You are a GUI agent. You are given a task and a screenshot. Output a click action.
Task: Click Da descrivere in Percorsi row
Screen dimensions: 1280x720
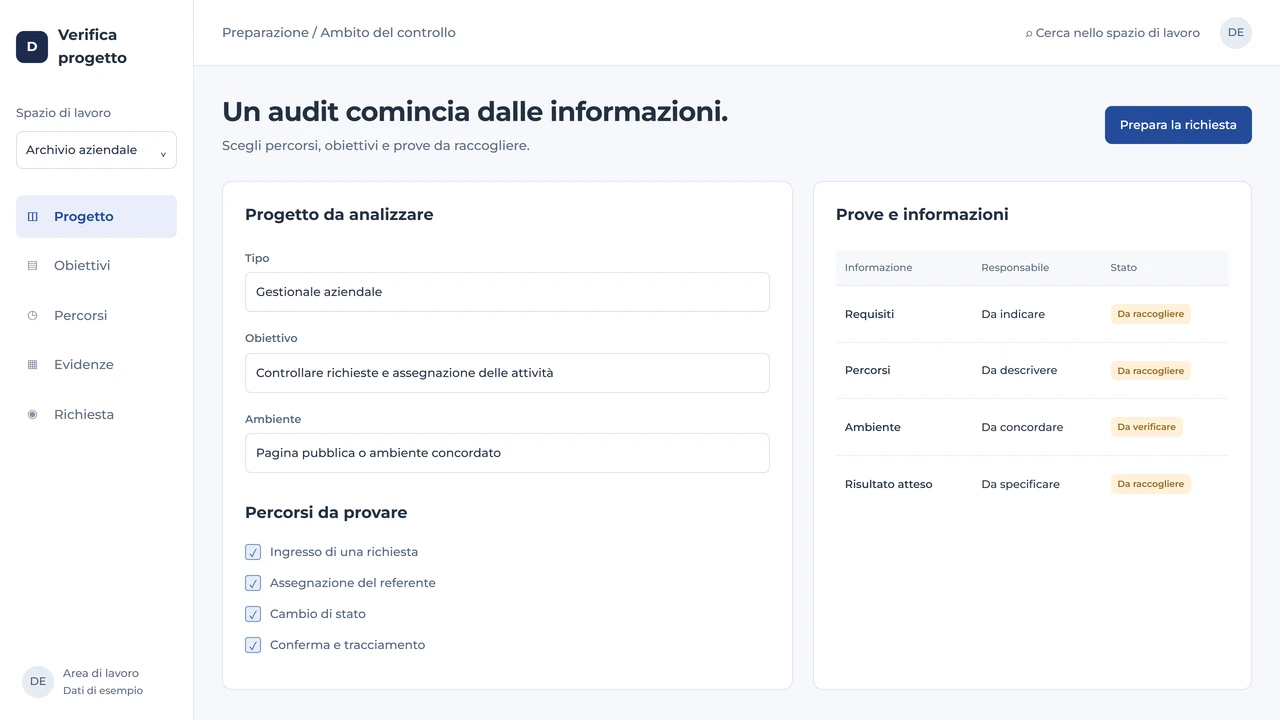[x=1019, y=370]
